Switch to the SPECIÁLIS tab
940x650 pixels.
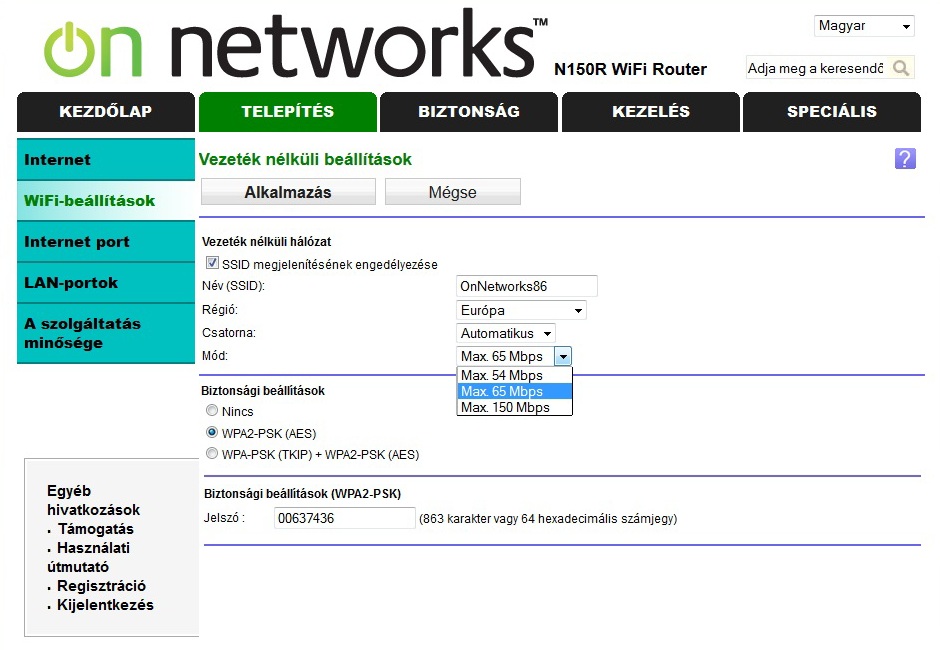pyautogui.click(x=831, y=112)
